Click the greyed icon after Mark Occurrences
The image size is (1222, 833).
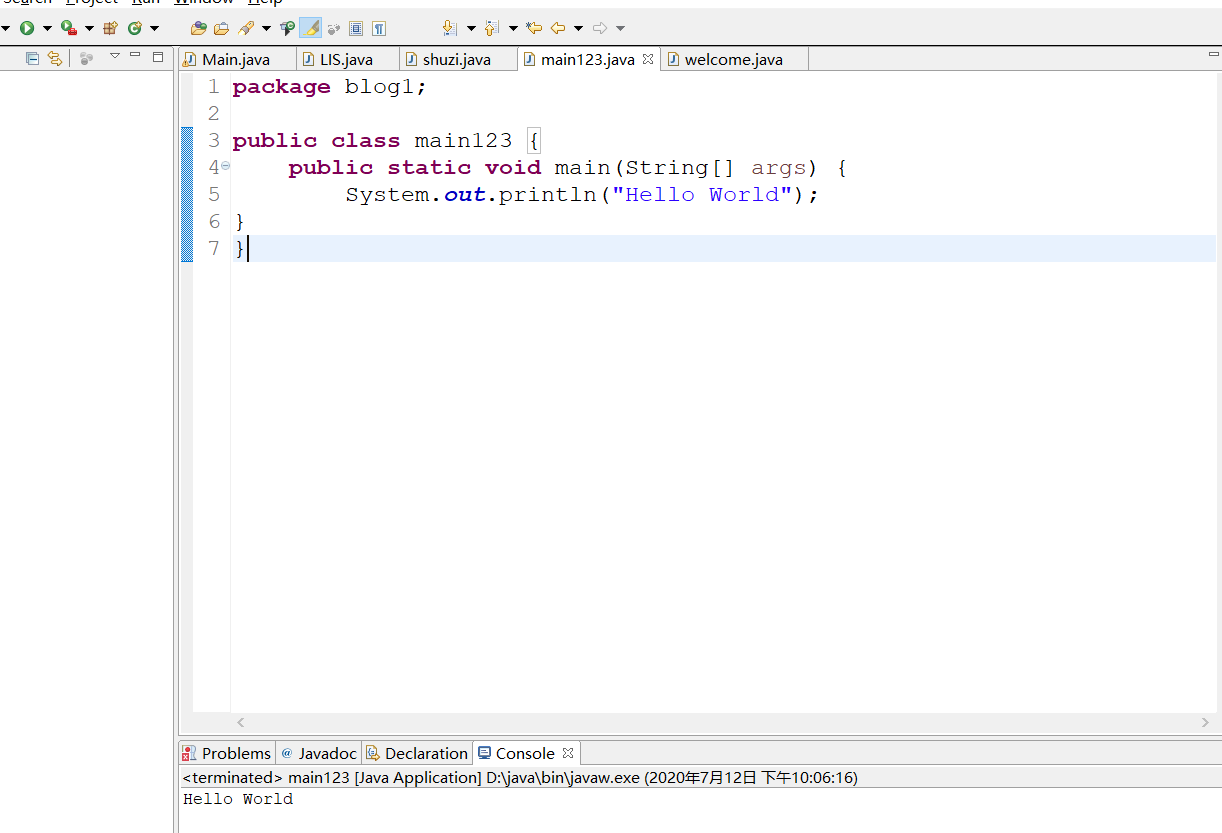pyautogui.click(x=334, y=28)
